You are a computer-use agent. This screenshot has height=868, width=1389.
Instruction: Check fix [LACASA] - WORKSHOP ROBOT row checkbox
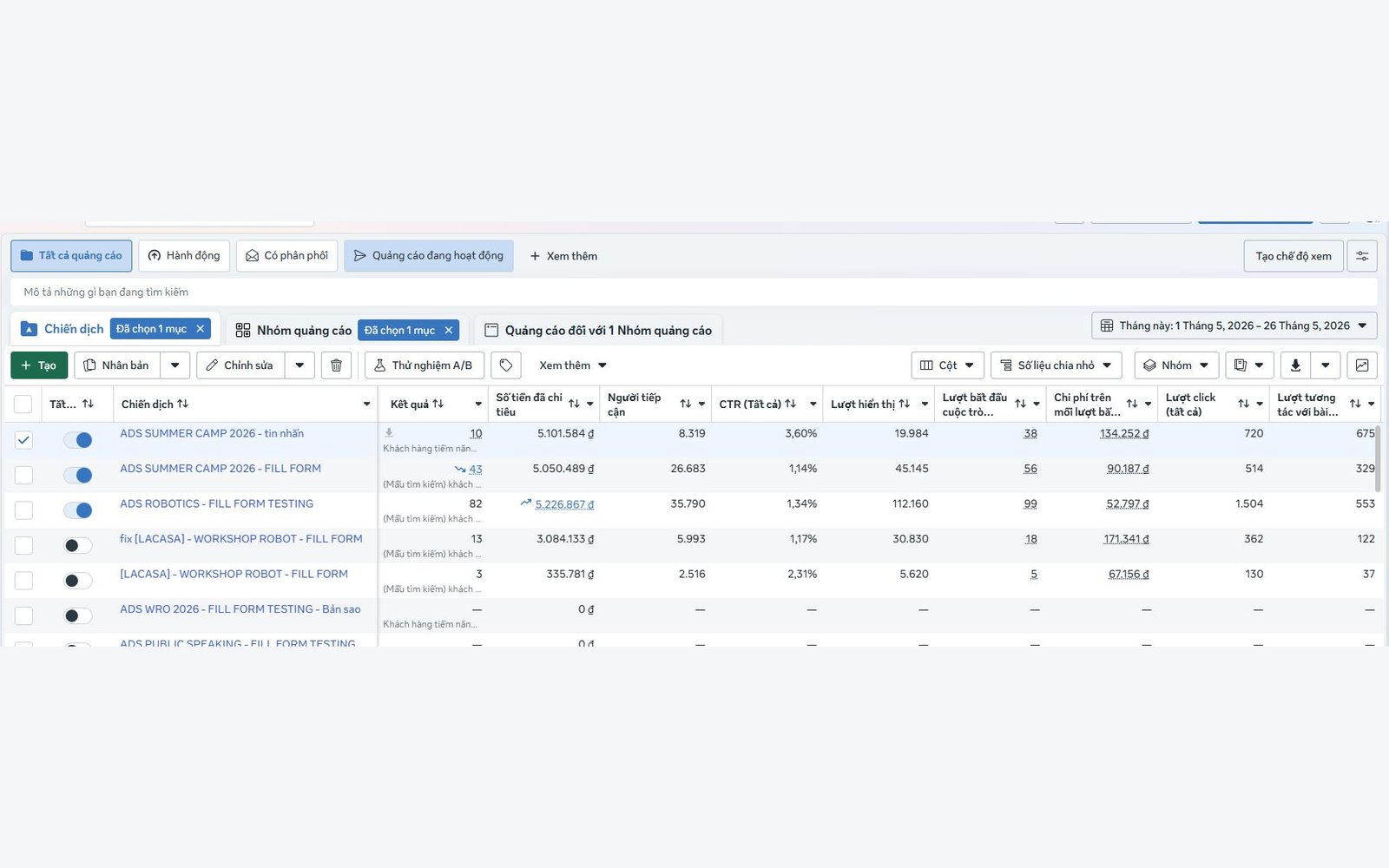pos(23,545)
